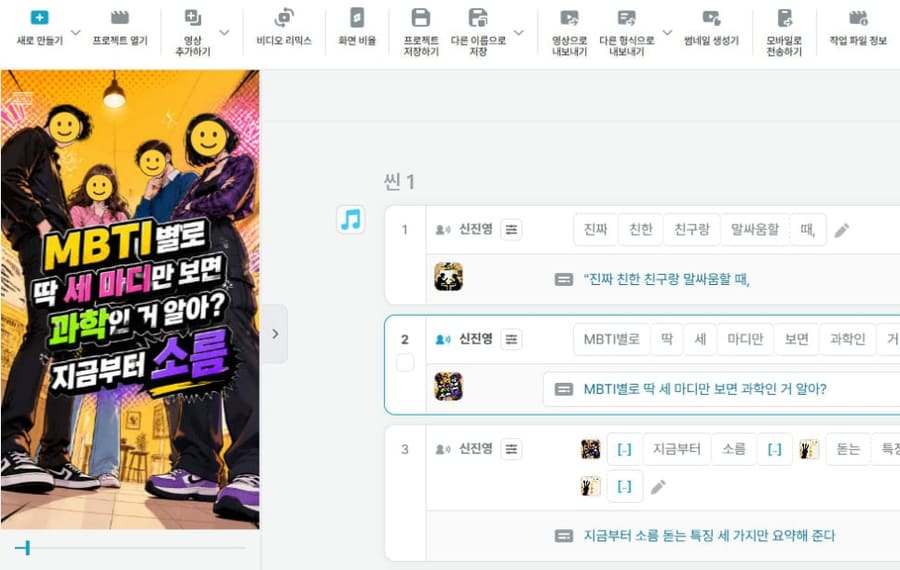Open the dropdown arrow next to 새로 만들기
Viewport: 900px width, 570px height.
click(76, 32)
